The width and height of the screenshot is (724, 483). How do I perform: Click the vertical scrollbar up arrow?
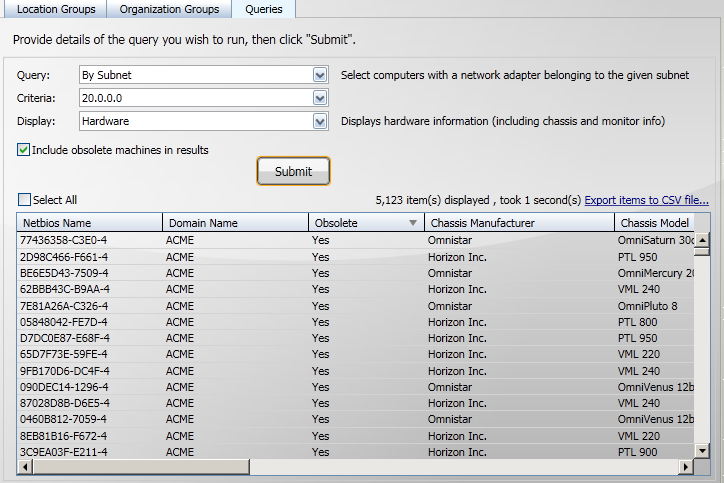702,240
